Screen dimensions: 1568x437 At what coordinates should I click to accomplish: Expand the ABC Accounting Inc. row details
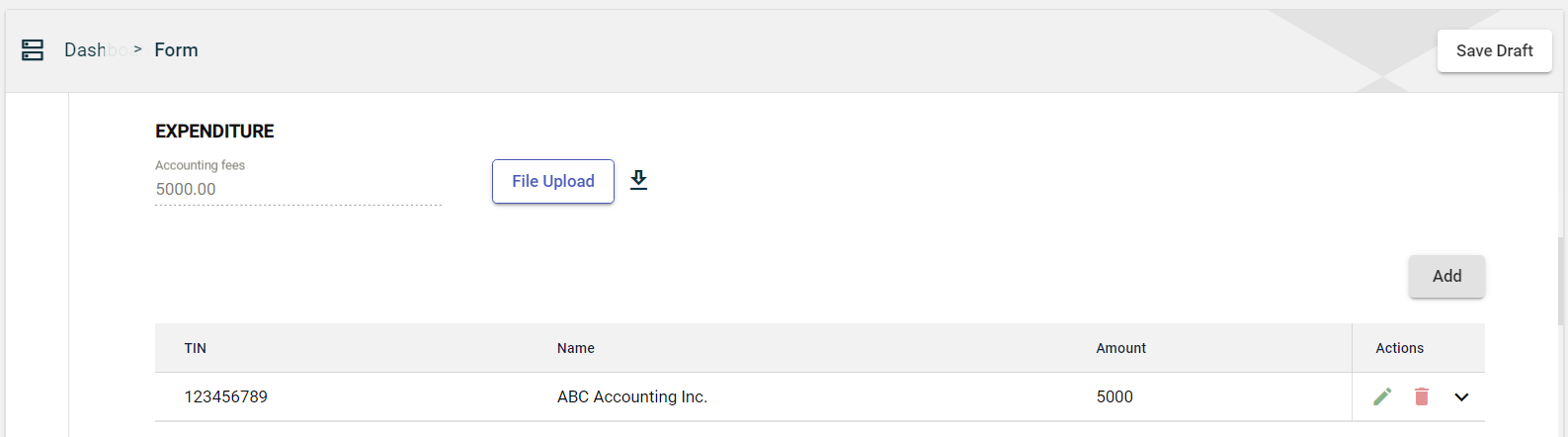point(1461,397)
